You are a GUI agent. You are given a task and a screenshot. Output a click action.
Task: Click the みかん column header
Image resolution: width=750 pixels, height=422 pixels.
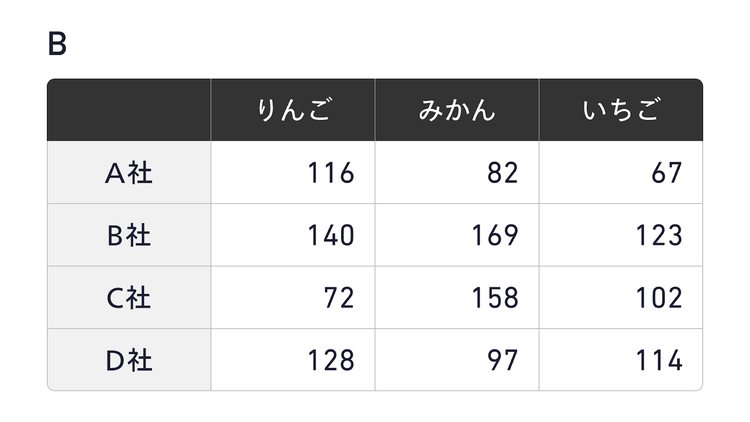point(457,110)
